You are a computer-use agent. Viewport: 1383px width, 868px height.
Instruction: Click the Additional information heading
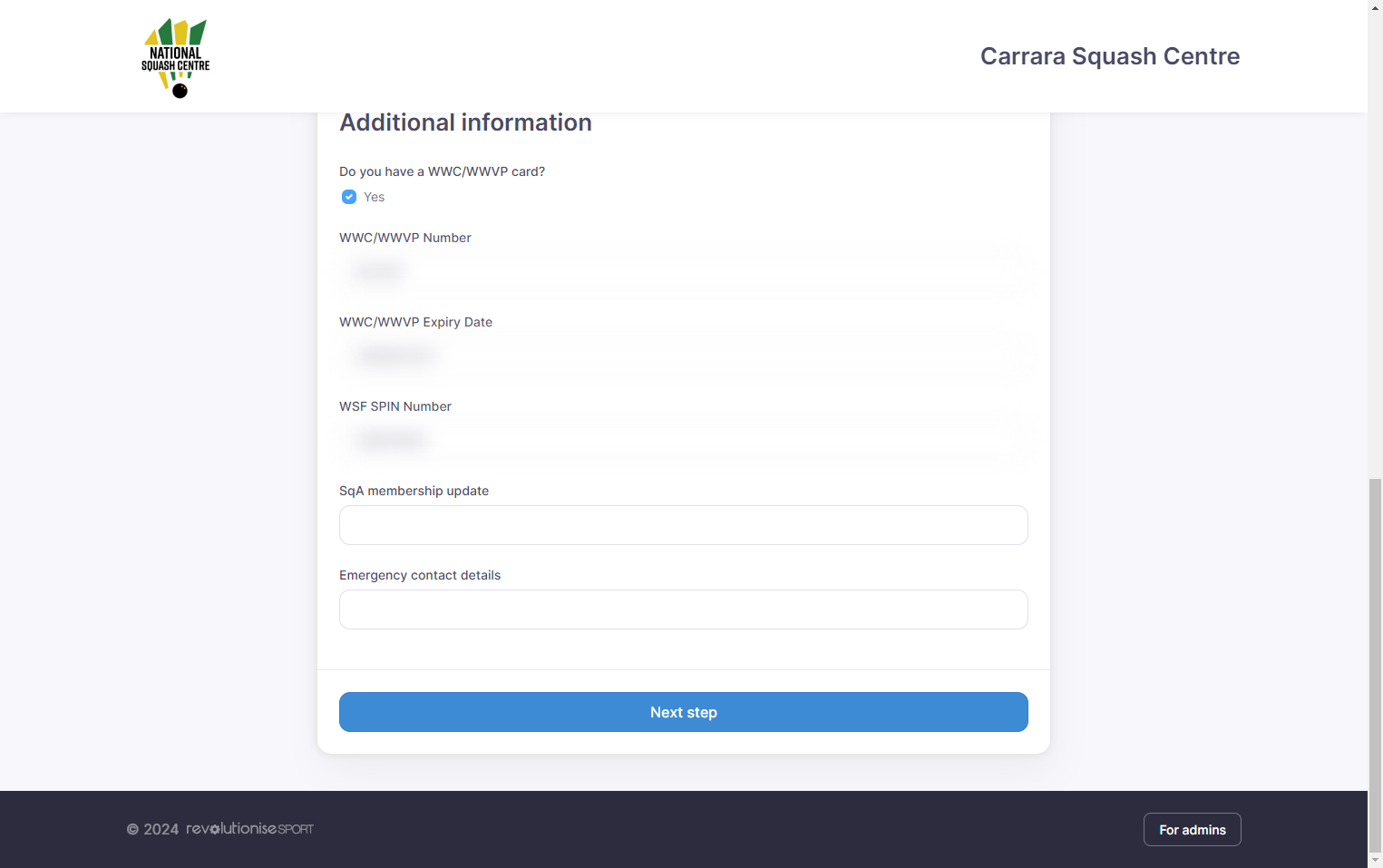[x=465, y=122]
